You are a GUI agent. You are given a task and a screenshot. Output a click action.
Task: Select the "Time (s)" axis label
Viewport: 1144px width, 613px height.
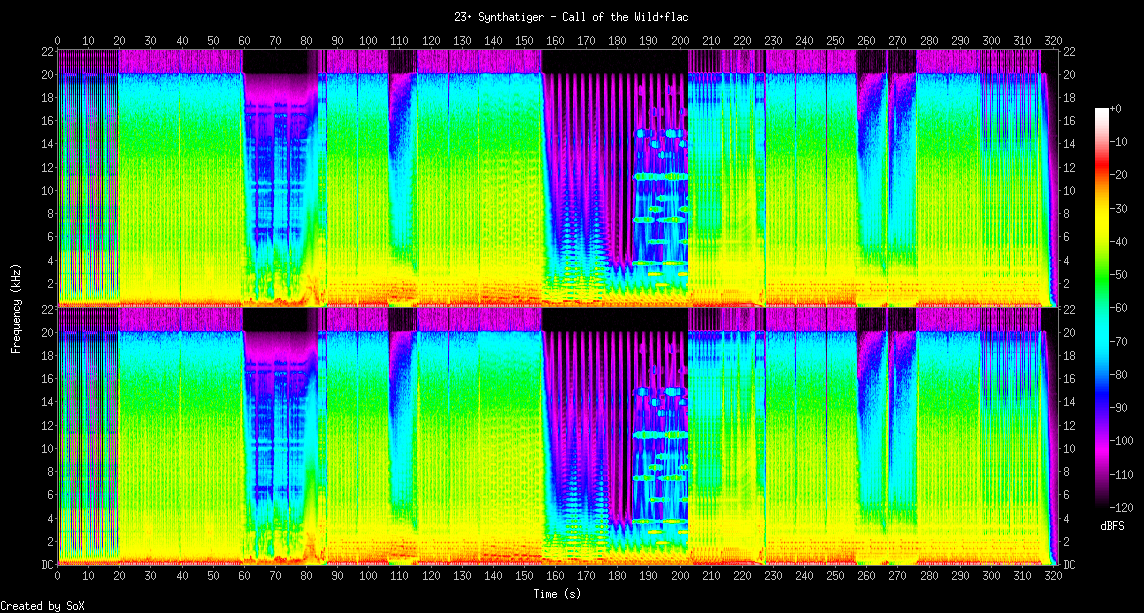point(556,593)
